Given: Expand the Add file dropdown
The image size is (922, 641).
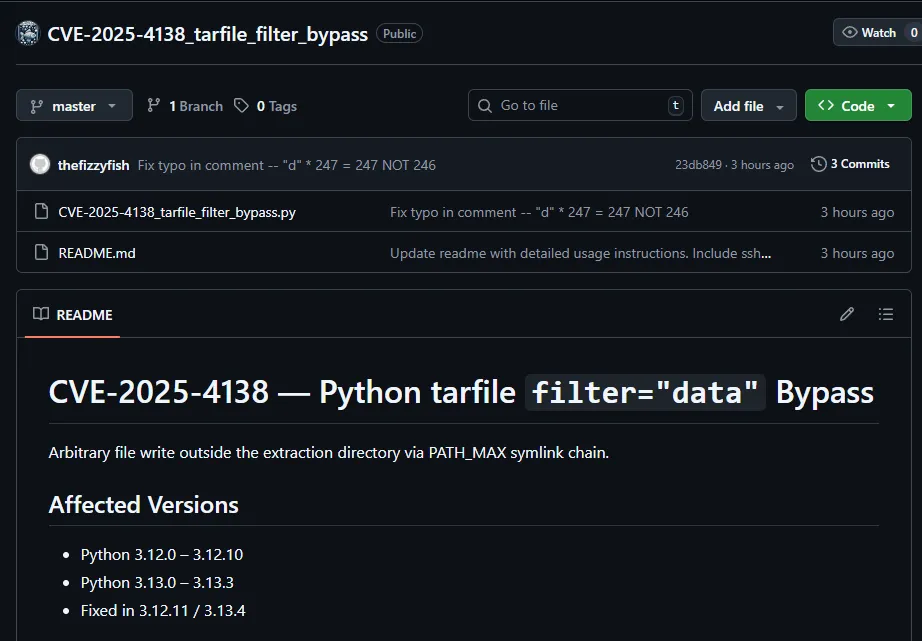Looking at the screenshot, I should click(x=748, y=106).
